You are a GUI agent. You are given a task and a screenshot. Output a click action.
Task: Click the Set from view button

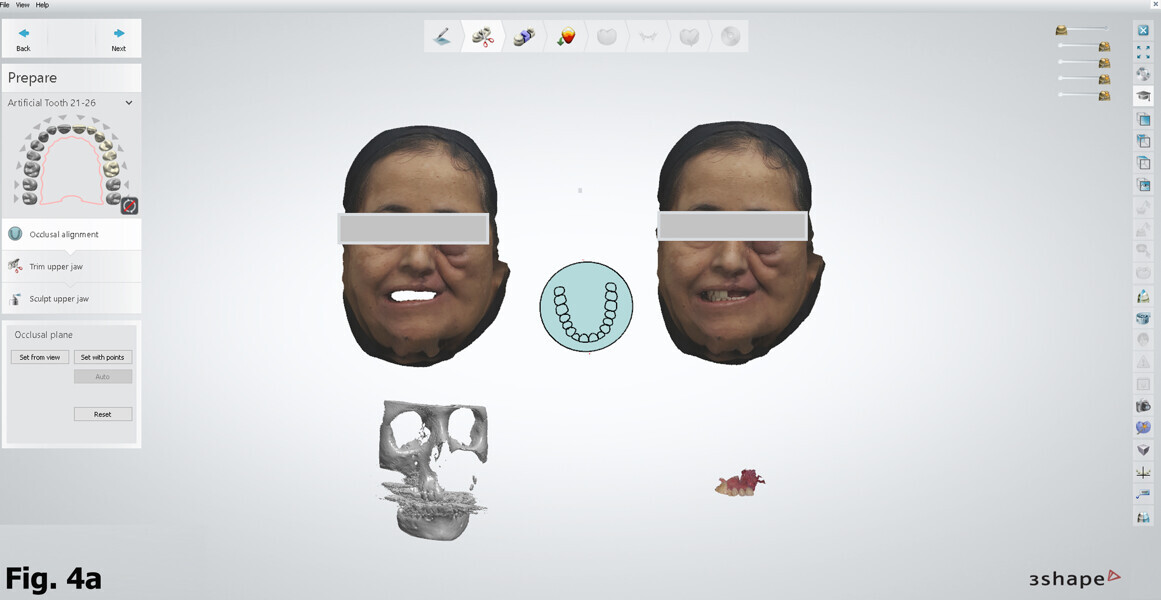tap(40, 357)
